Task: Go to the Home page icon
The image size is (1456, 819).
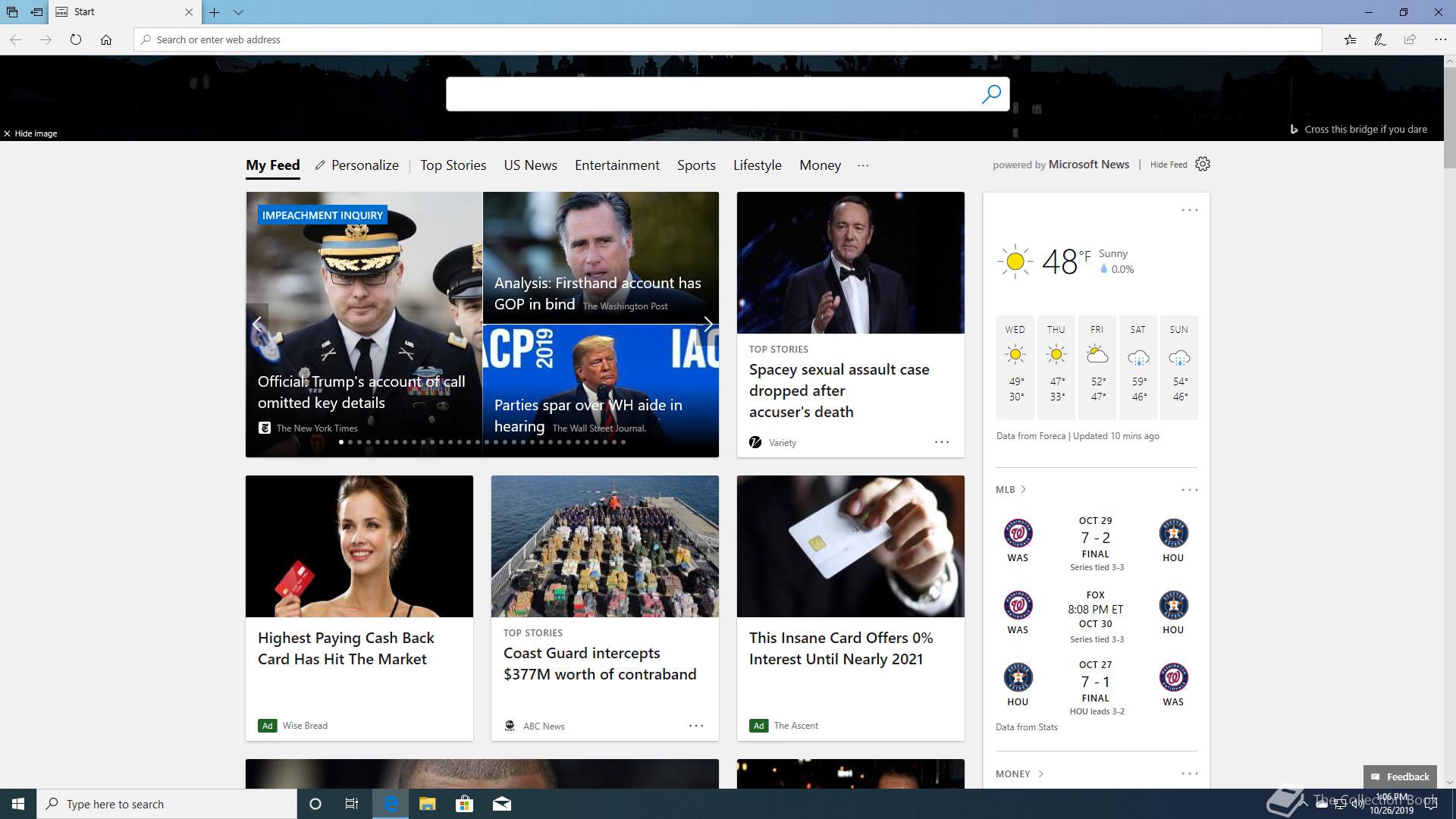Action: tap(106, 39)
